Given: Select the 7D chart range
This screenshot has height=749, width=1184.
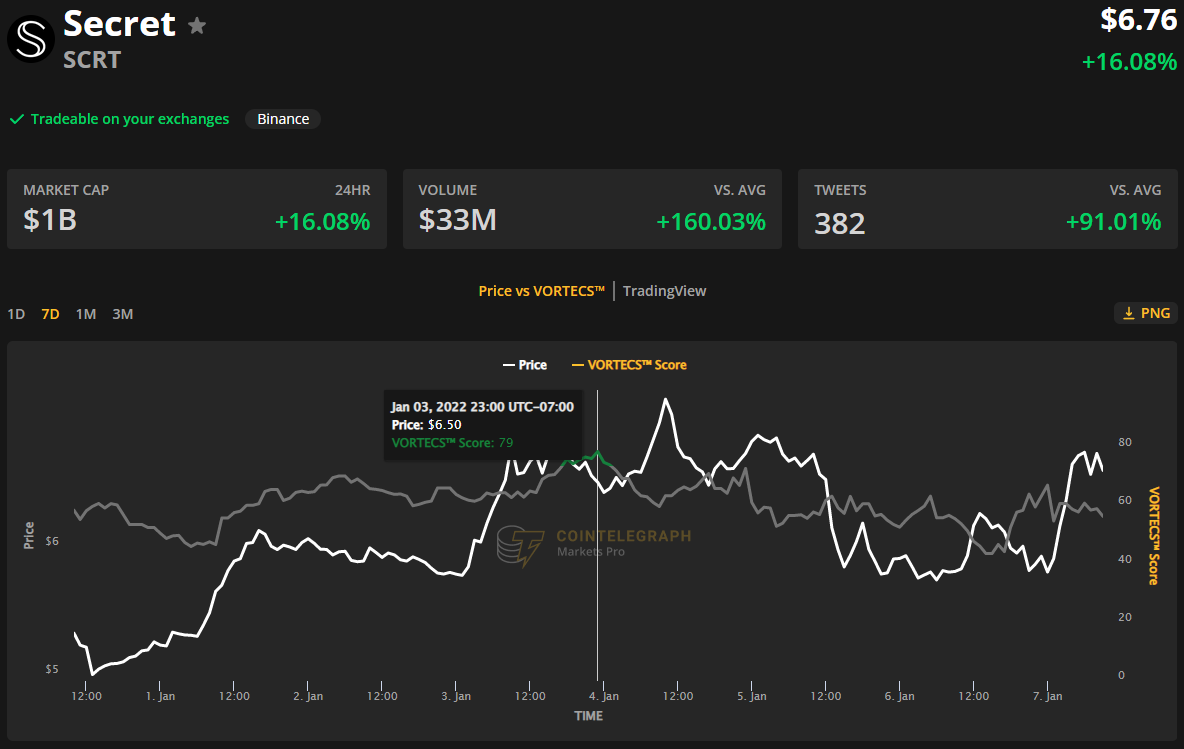Looking at the screenshot, I should click(x=51, y=314).
